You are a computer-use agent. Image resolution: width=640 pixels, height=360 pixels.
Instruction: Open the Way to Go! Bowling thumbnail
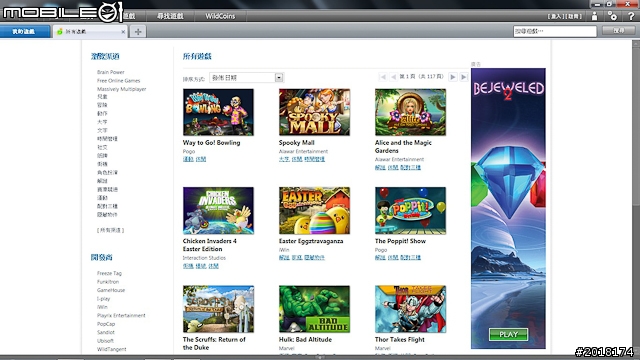(218, 112)
